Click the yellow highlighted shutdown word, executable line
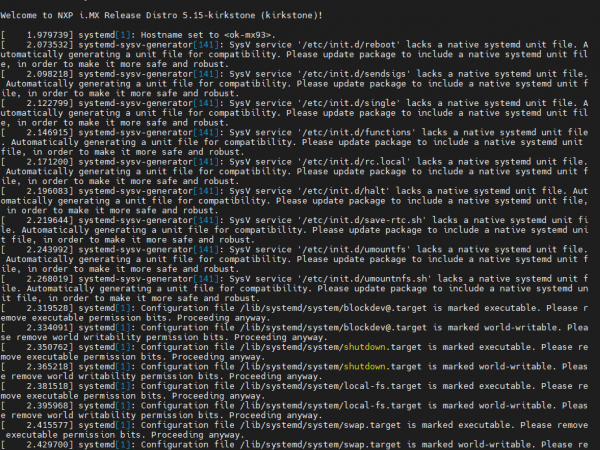Image resolution: width=600 pixels, height=450 pixels. (362, 346)
